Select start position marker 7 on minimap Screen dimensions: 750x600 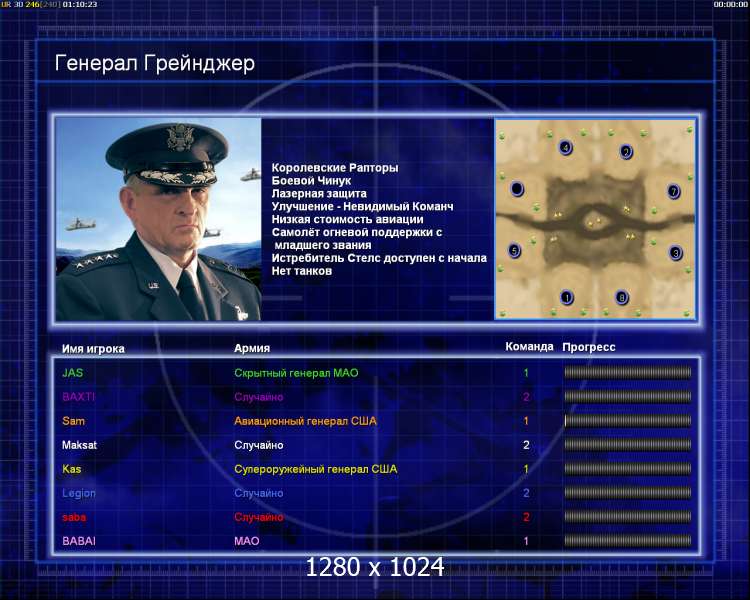coord(674,191)
